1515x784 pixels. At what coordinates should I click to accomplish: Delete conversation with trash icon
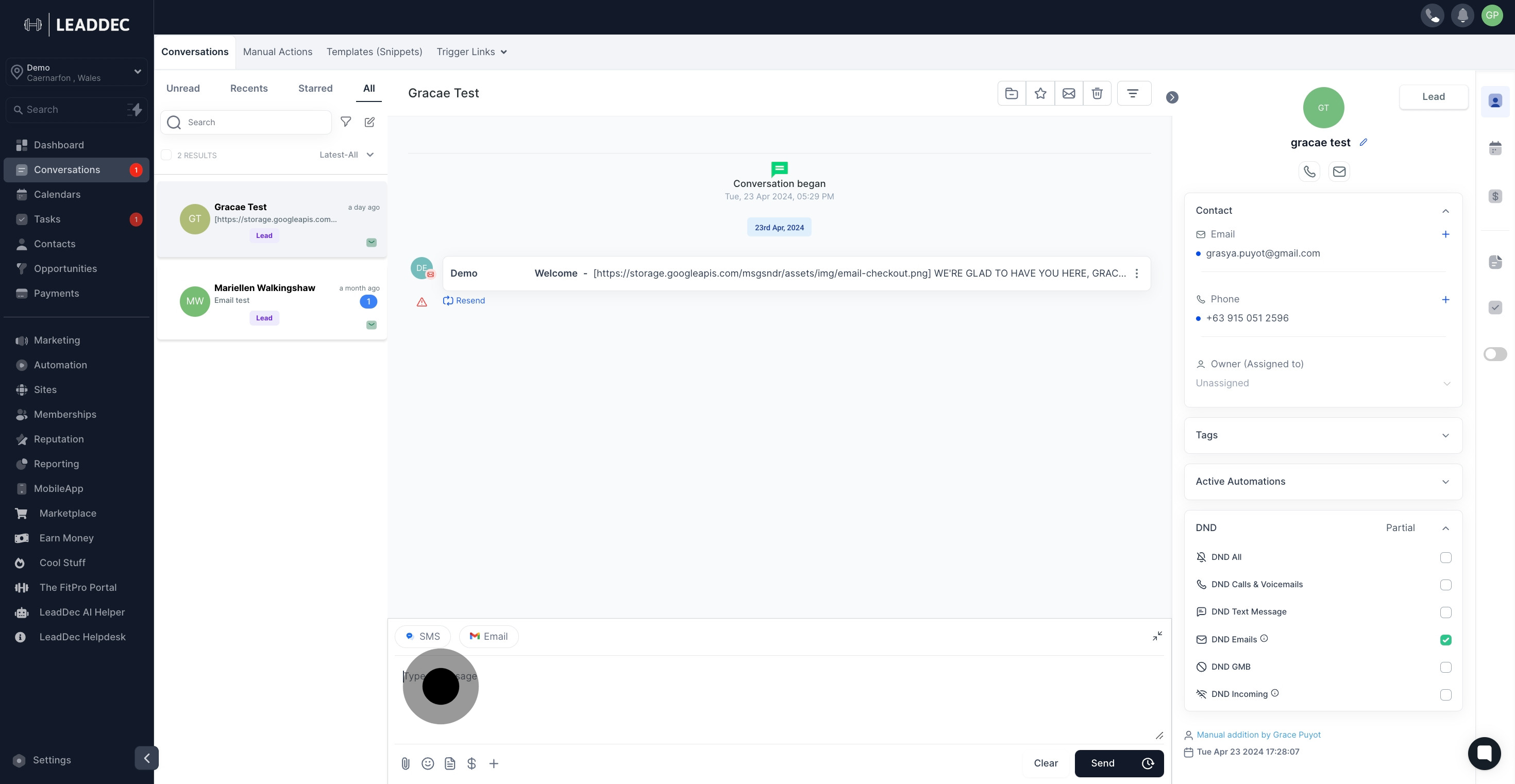(1097, 93)
